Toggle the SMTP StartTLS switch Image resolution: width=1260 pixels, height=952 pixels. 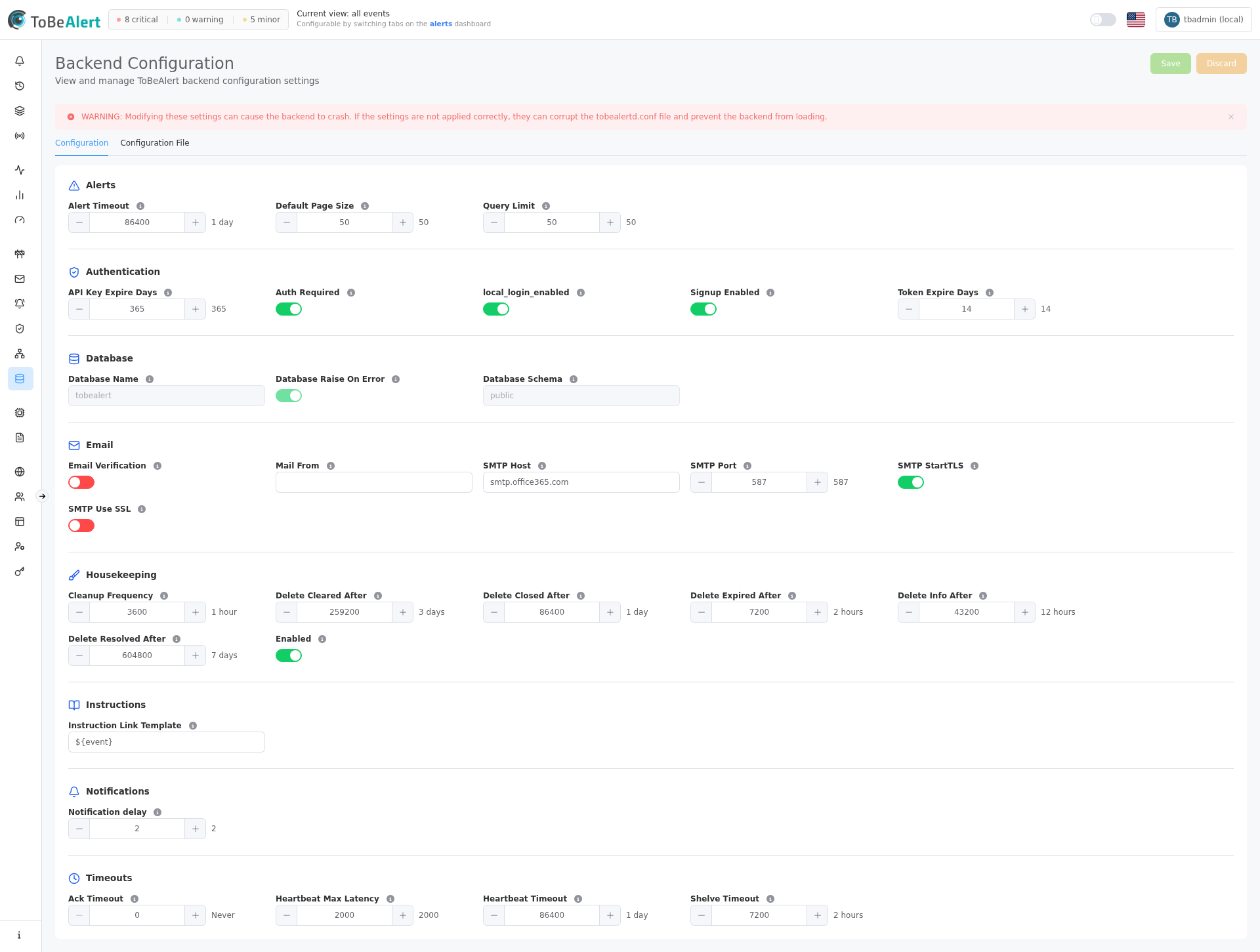(911, 482)
